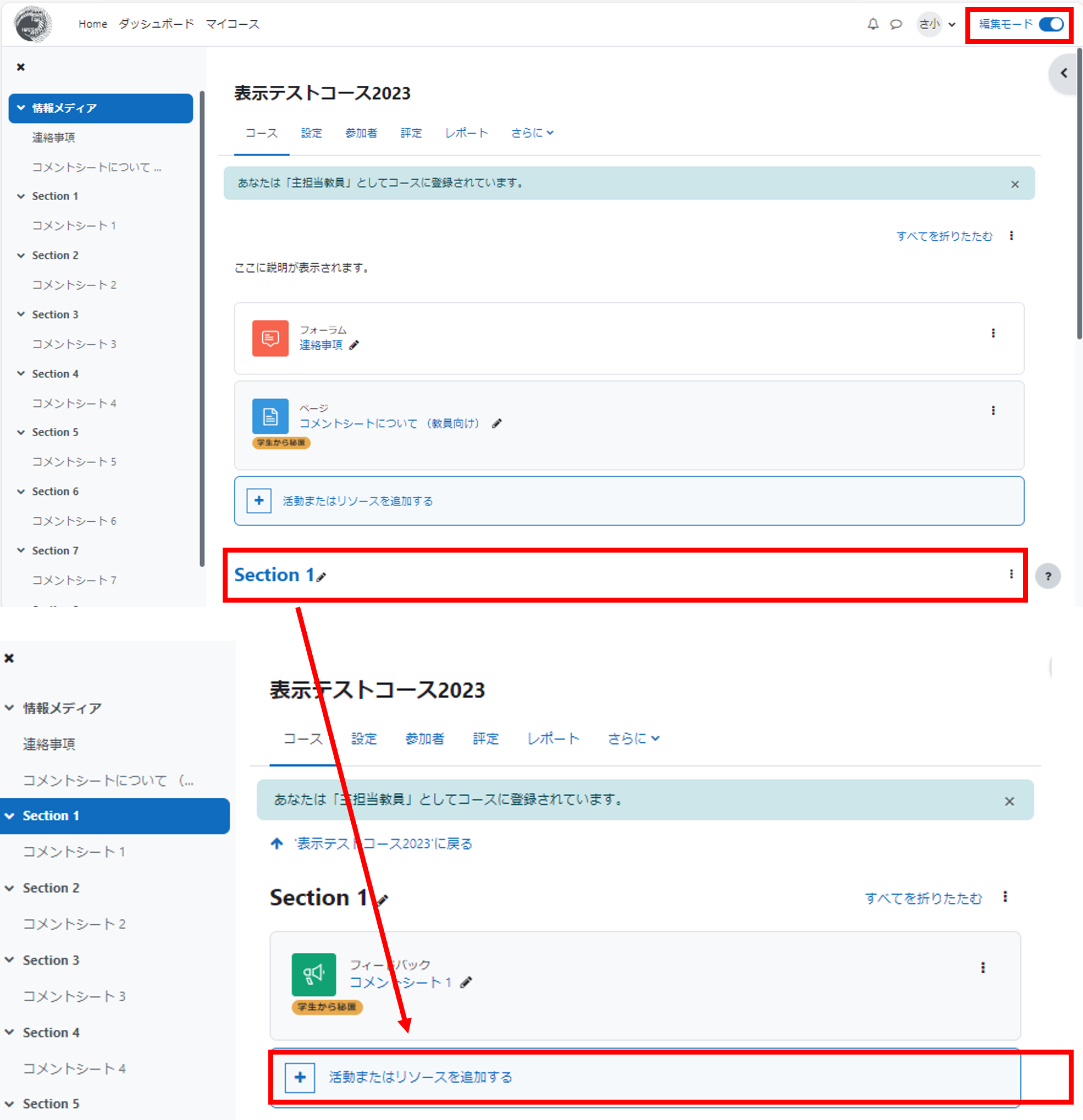Collapse 情報メディア chevron in lower sidebar
Image resolution: width=1083 pixels, height=1120 pixels.
10,708
